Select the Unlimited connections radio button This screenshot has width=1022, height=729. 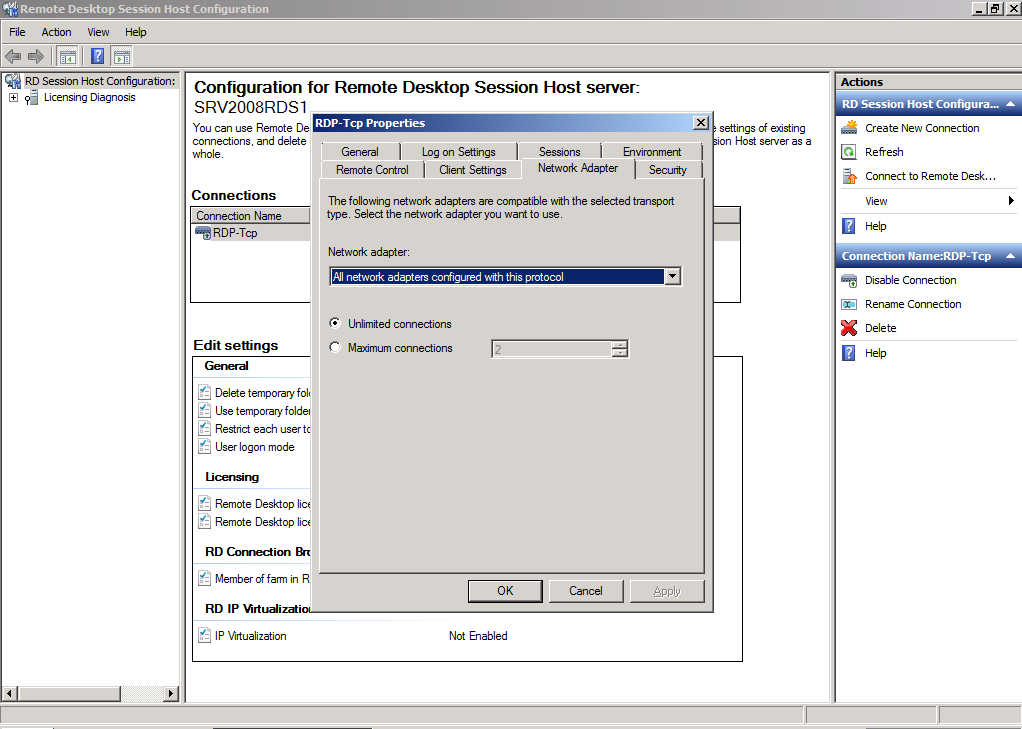click(x=335, y=323)
